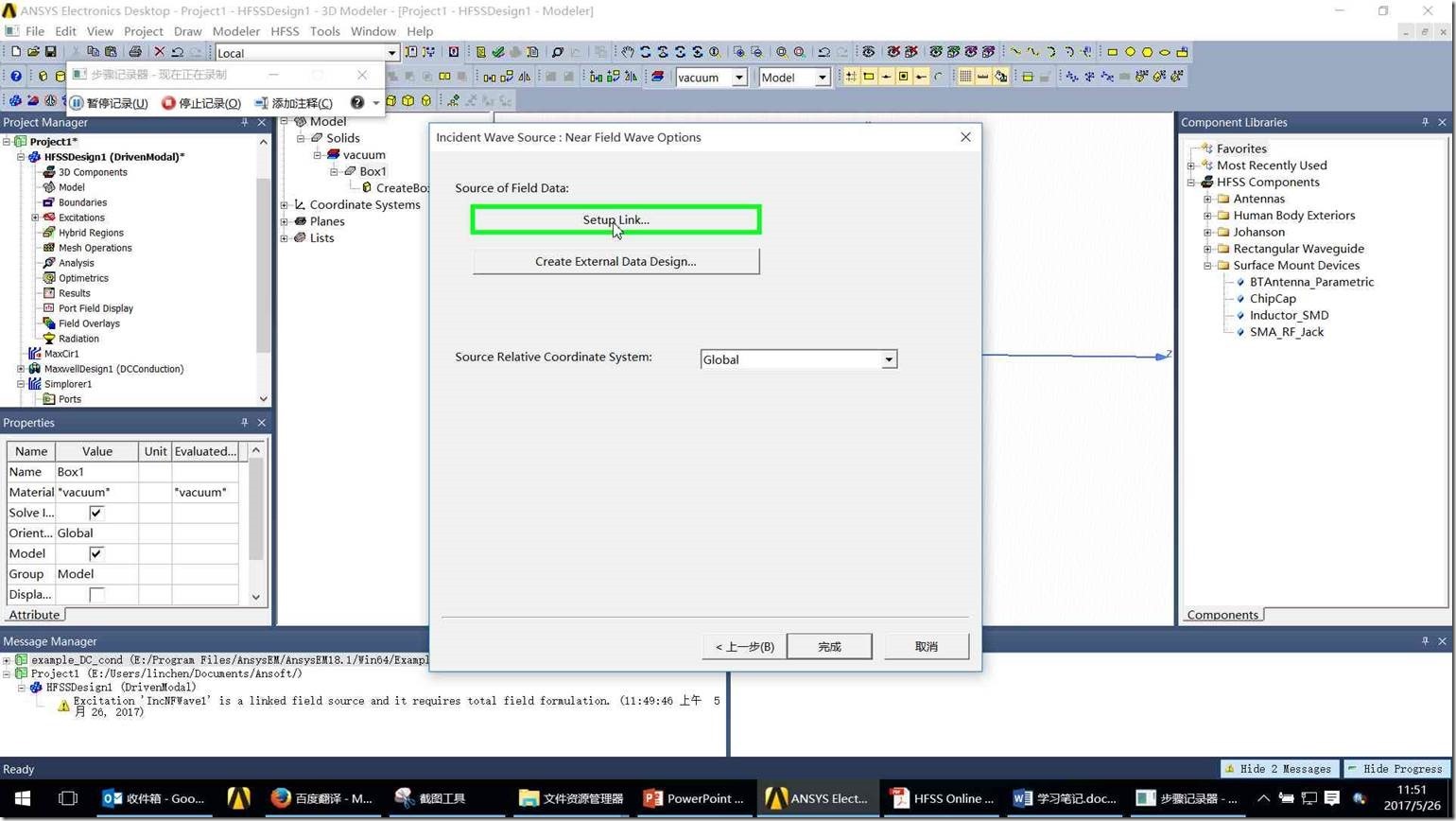1456x821 pixels.
Task: Toggle Snap to Grid mode
Action: pyautogui.click(x=851, y=77)
